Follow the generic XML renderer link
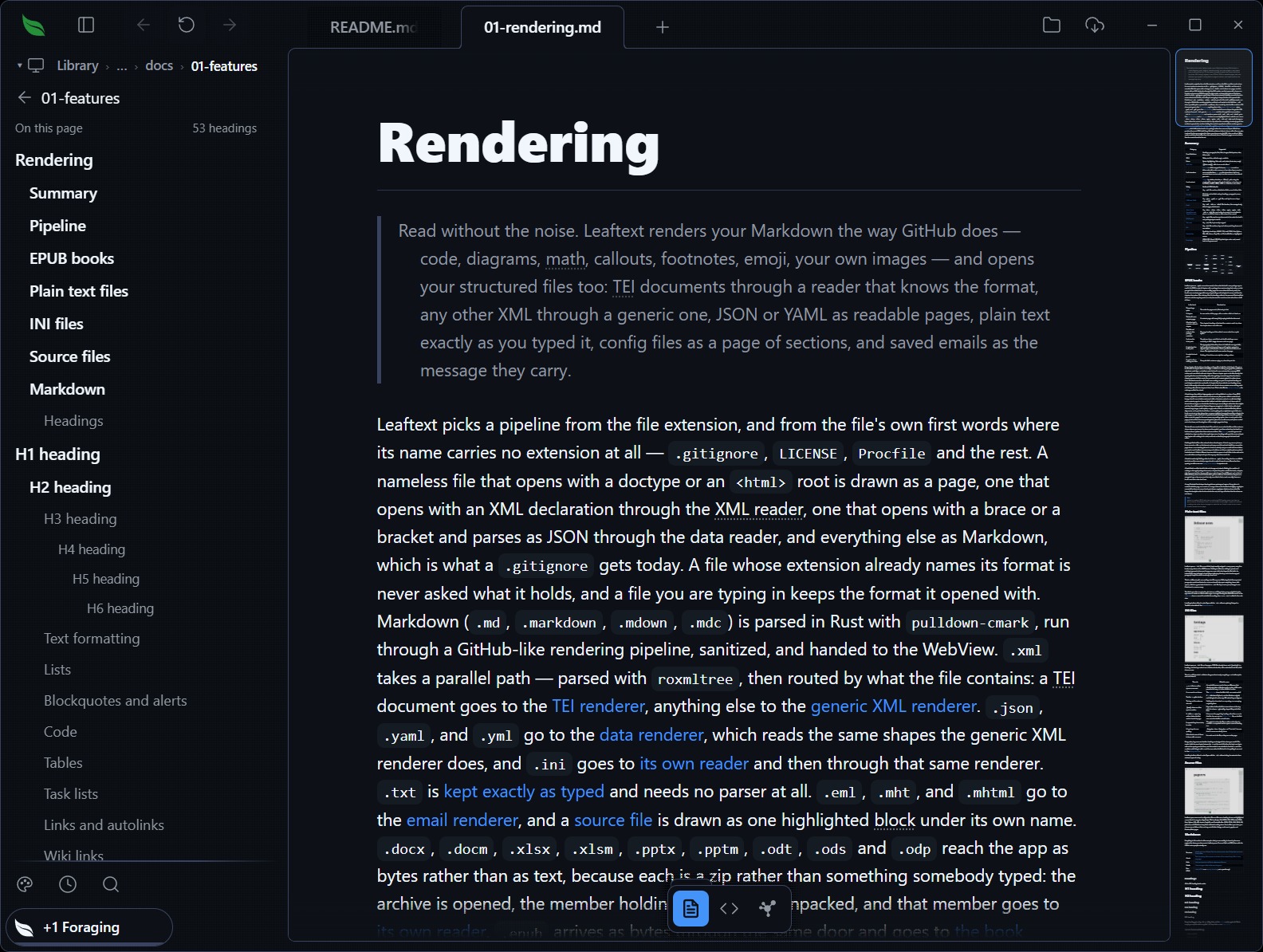Screen dimensions: 1263x952 [893, 706]
